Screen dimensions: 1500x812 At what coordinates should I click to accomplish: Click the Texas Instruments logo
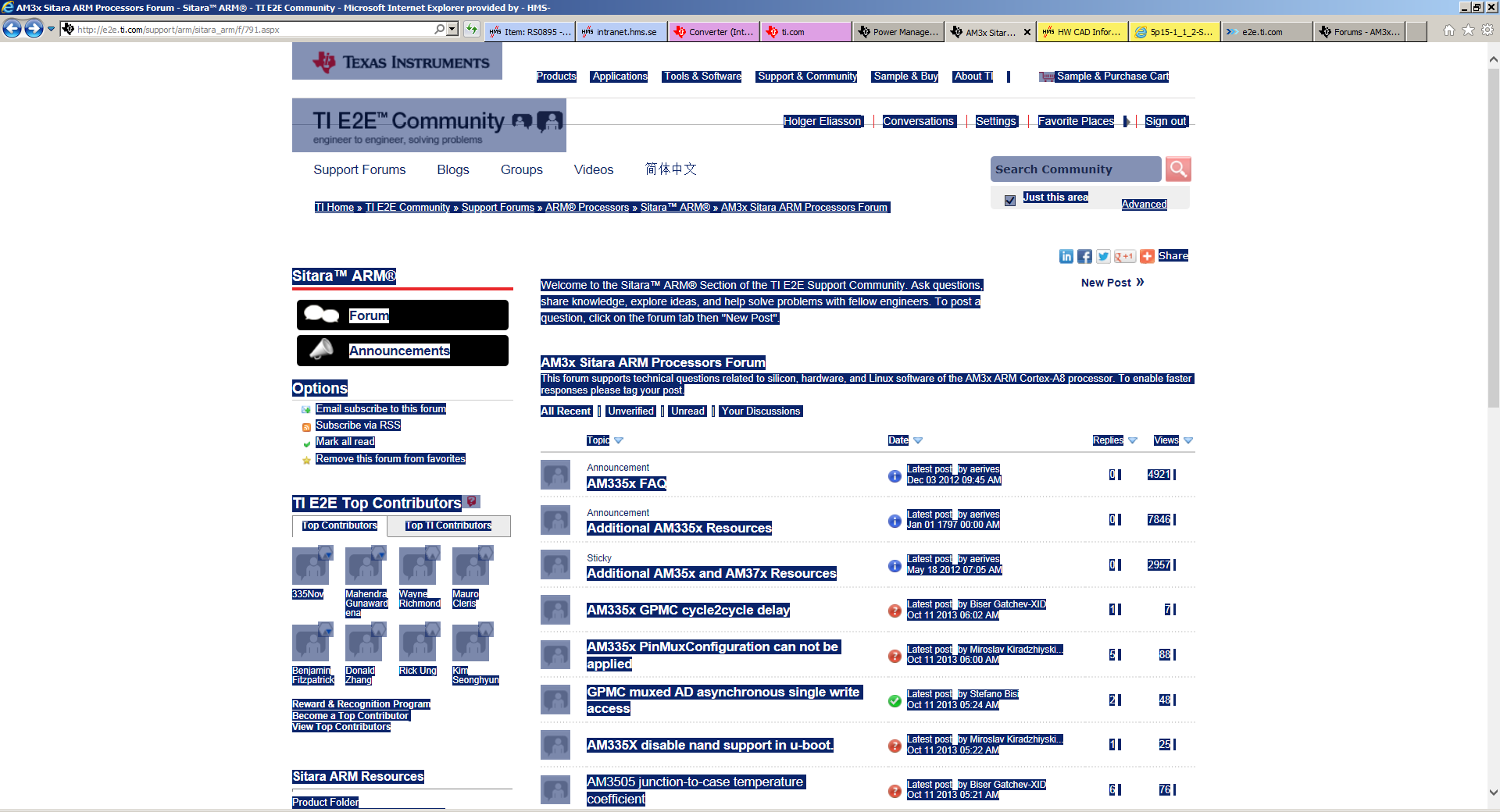click(397, 61)
